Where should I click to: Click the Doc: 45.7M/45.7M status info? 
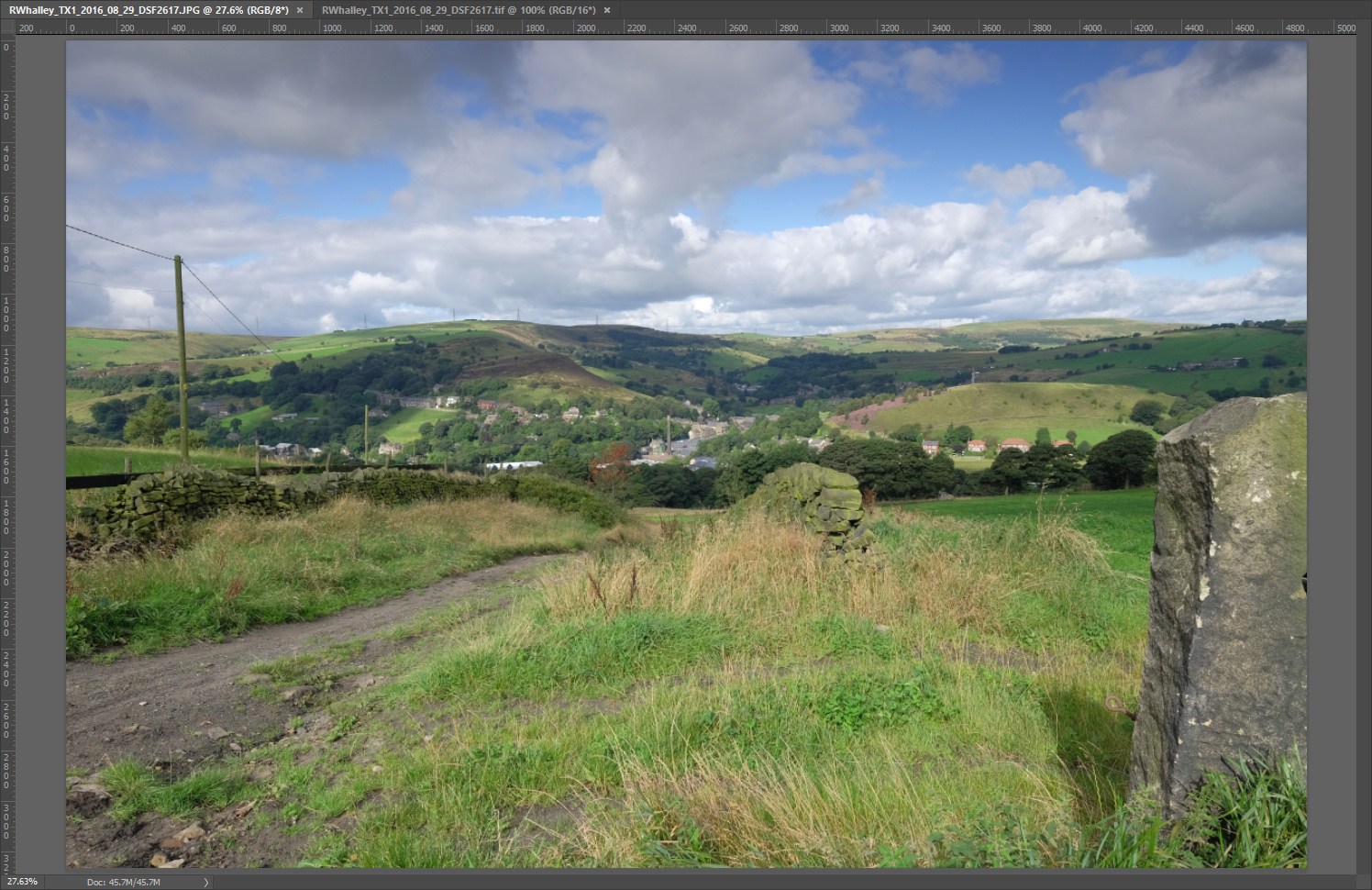(x=124, y=882)
